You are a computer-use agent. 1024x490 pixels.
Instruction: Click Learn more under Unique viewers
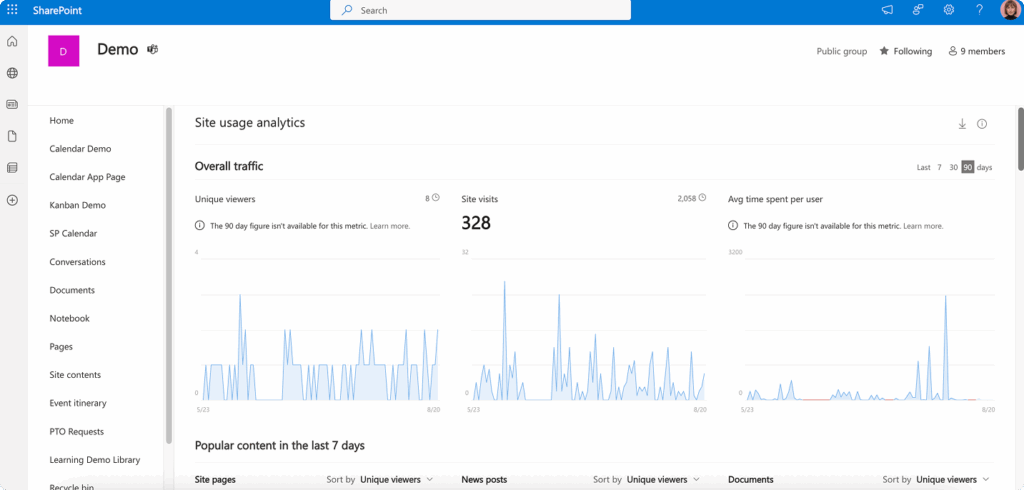(389, 226)
